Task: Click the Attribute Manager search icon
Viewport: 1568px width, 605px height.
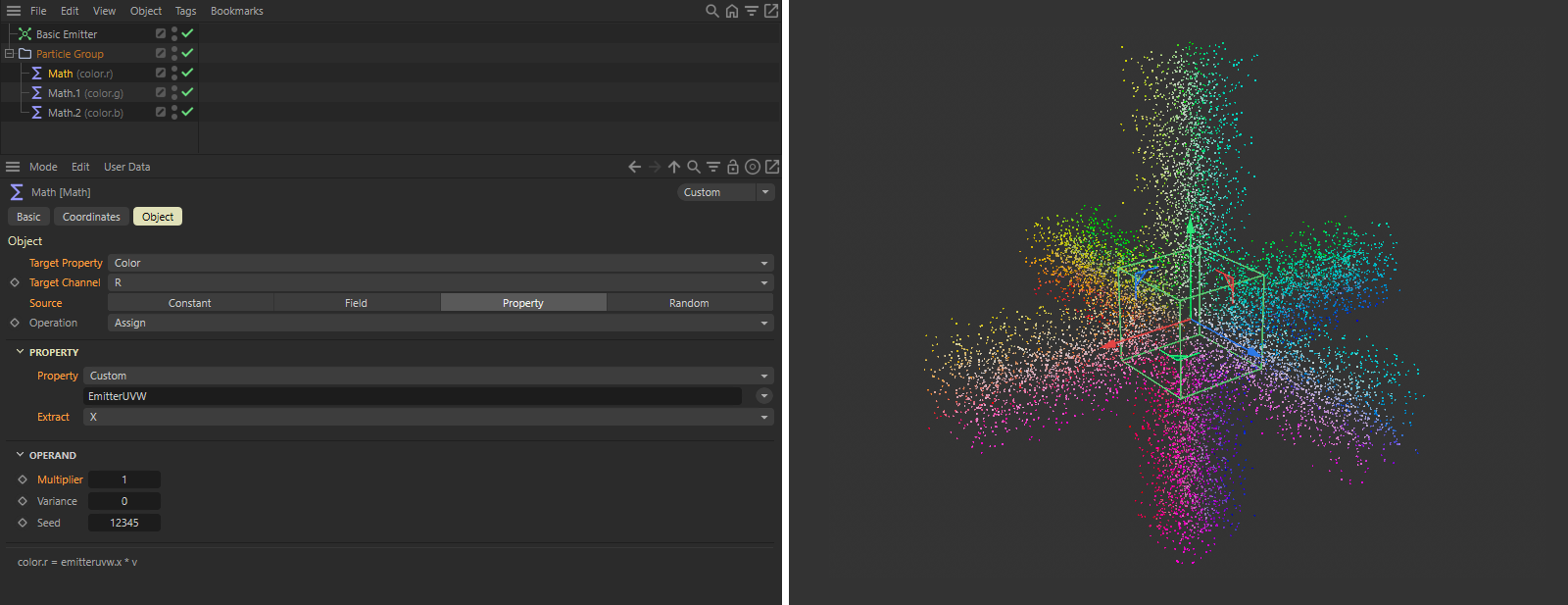Action: pyautogui.click(x=694, y=167)
